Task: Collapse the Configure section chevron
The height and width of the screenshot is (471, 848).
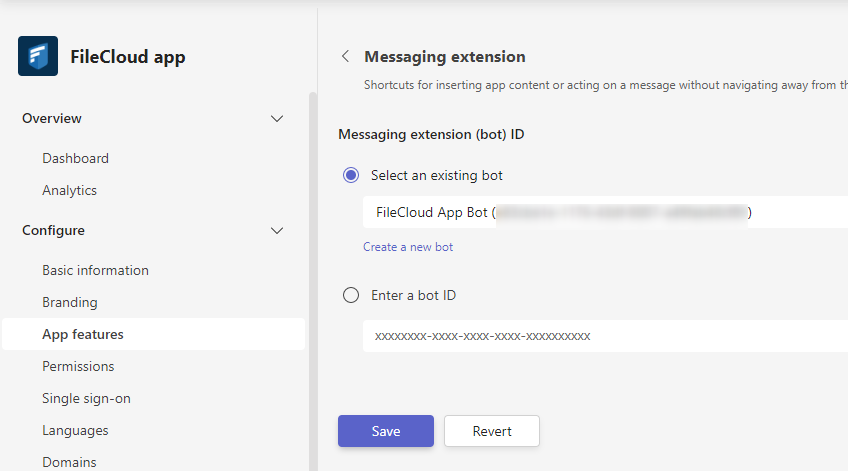Action: pyautogui.click(x=277, y=230)
